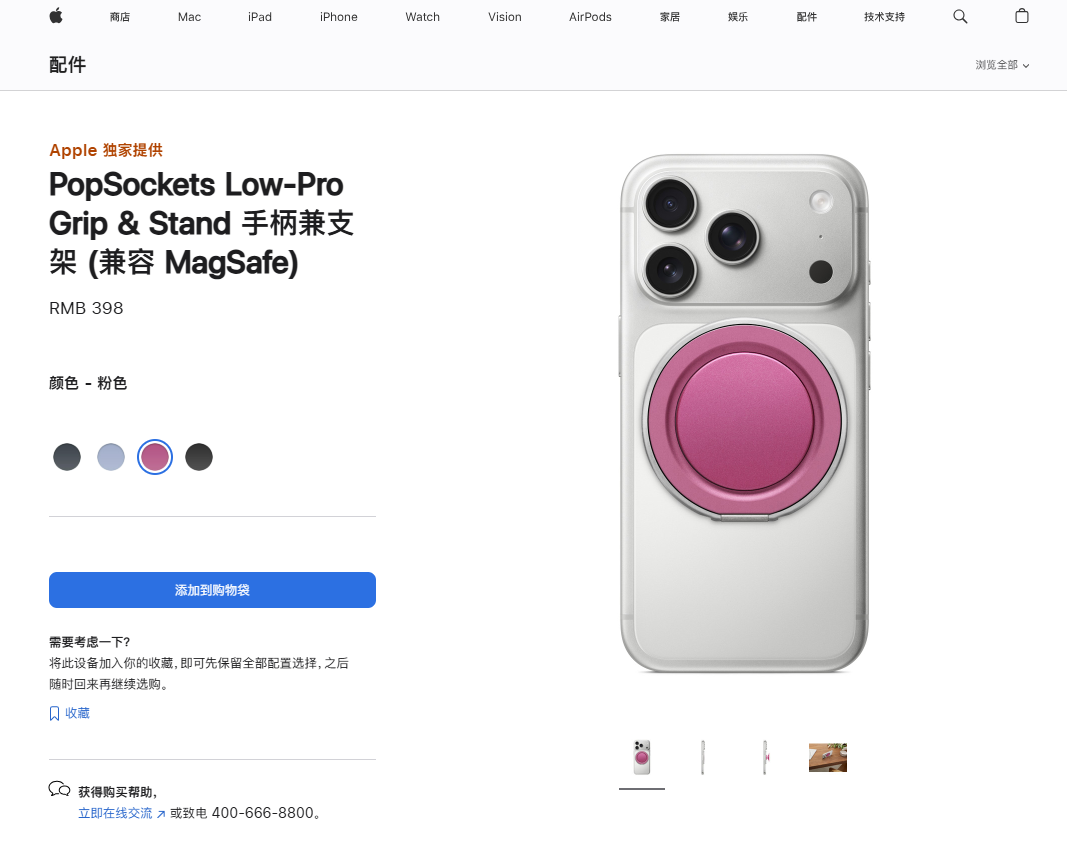Open the iPhone menu
This screenshot has height=848, width=1067.
pos(338,17)
